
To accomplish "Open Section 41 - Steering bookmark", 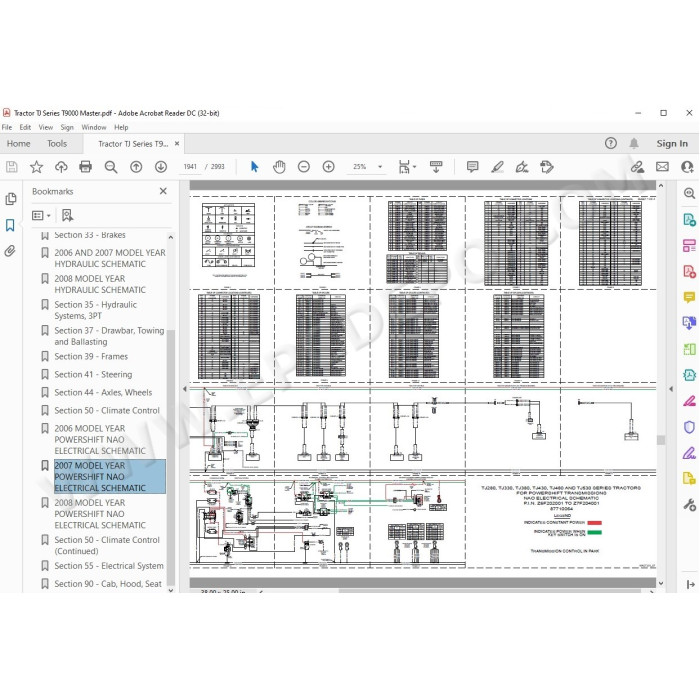I will click(x=93, y=374).
